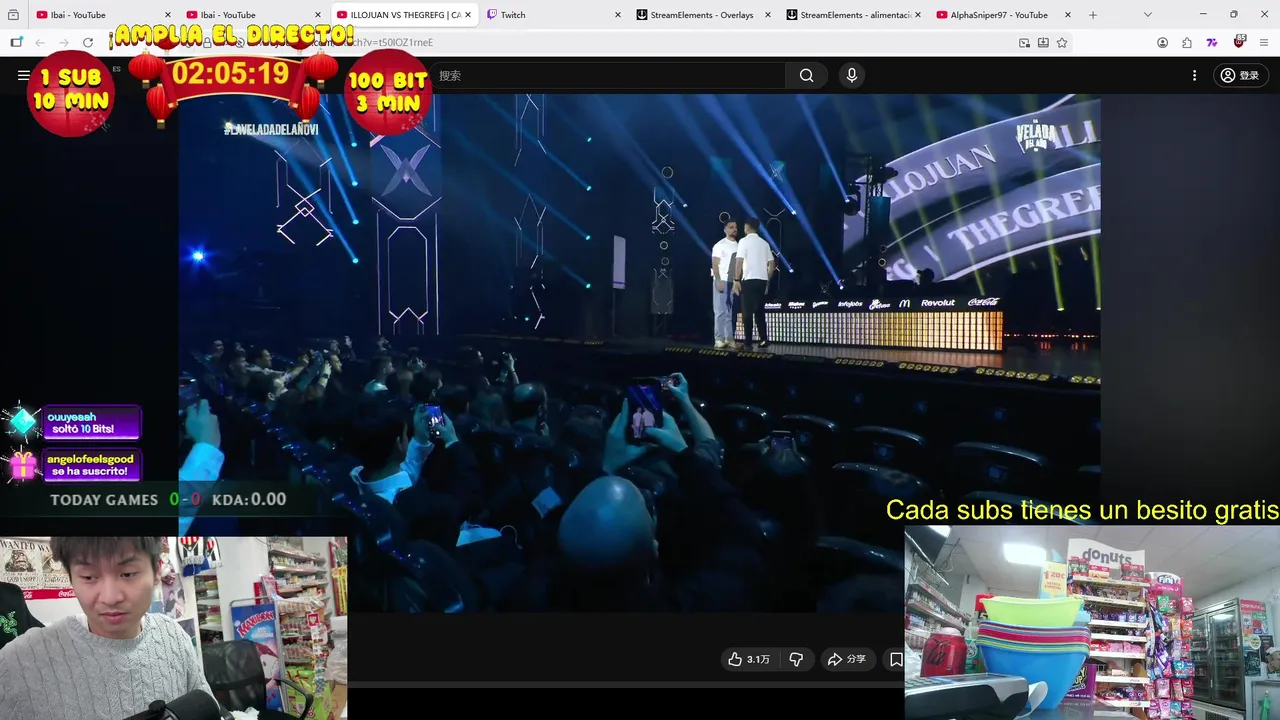
Task: Click the #LAVELADADELANOVI hashtag on the video
Action: (271, 130)
